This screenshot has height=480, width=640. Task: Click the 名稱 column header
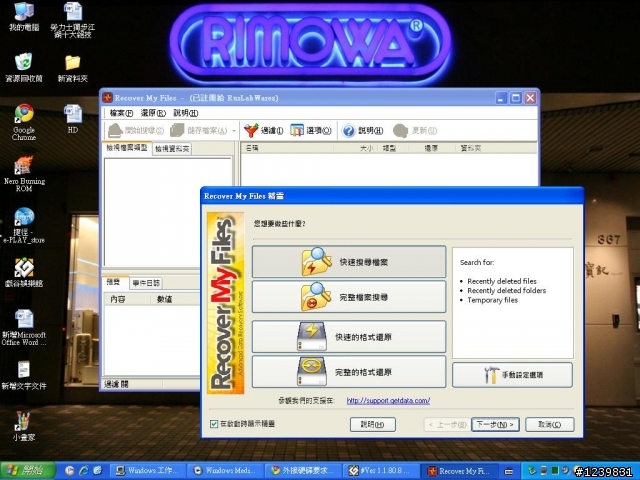[287, 148]
